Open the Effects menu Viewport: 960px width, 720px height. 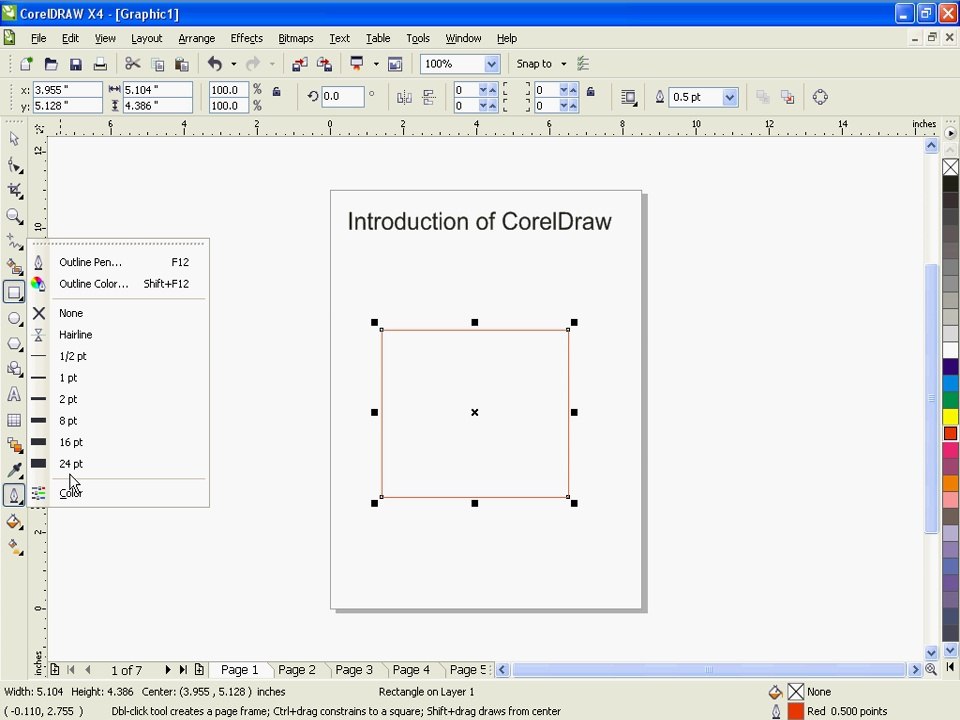[247, 38]
